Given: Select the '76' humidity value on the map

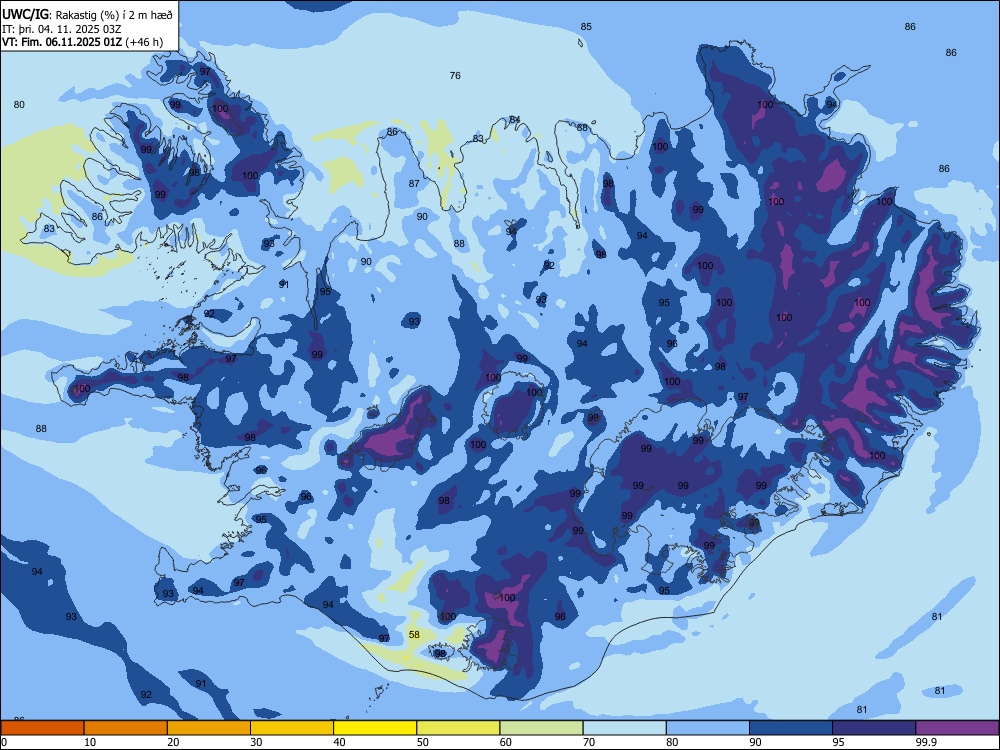Looking at the screenshot, I should coord(455,75).
